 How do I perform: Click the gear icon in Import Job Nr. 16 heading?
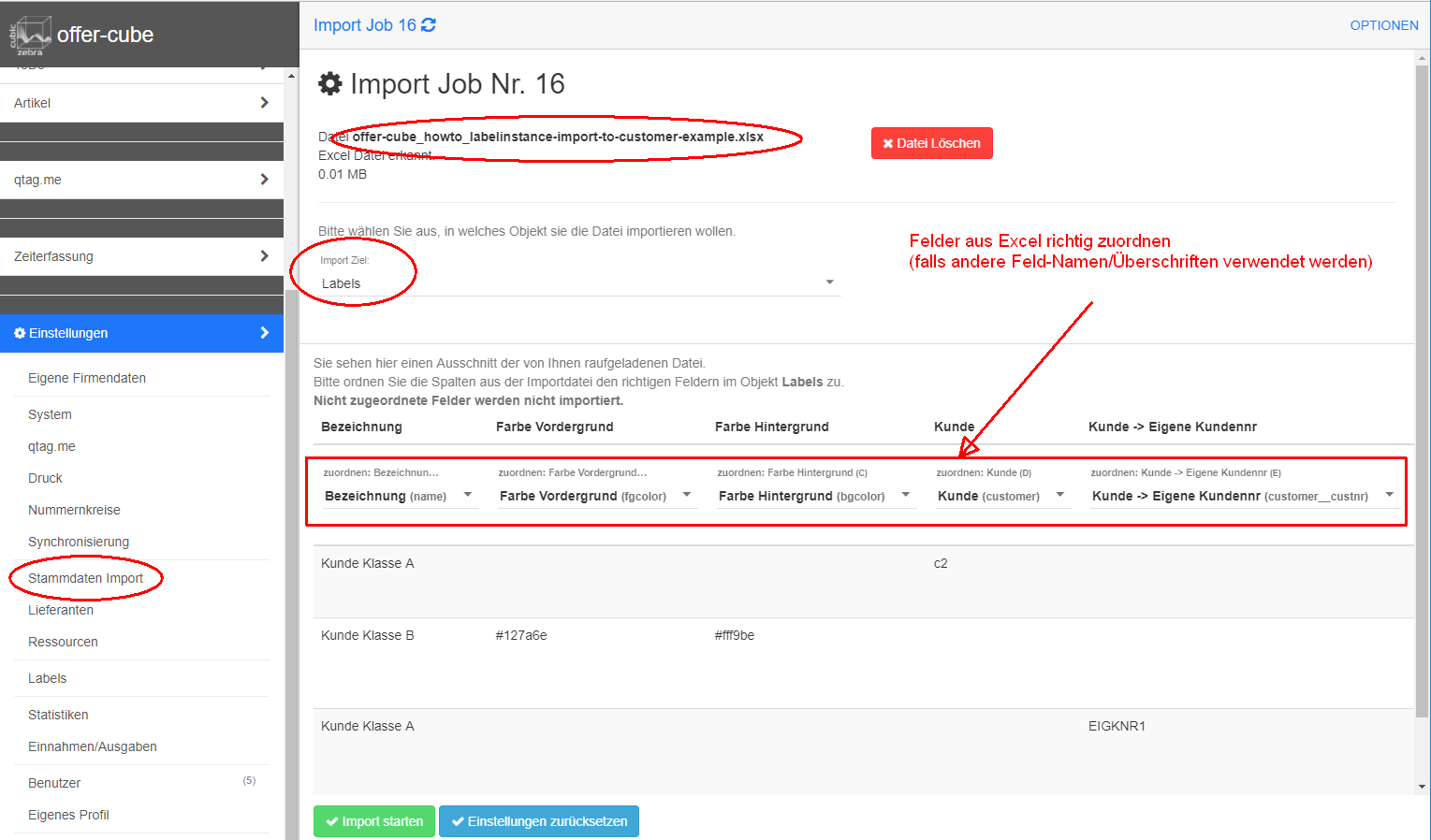click(330, 84)
